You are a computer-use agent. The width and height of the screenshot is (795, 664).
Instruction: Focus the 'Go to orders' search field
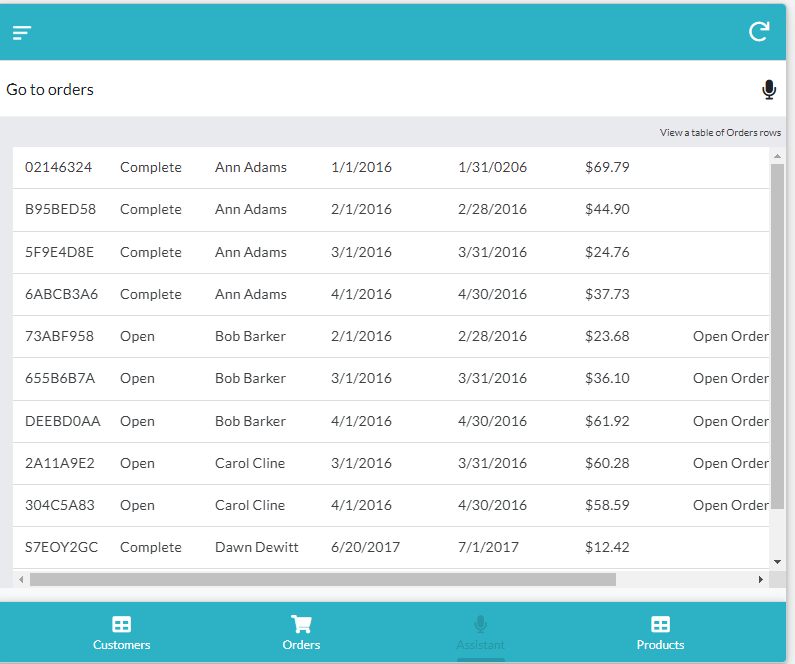[x=380, y=89]
